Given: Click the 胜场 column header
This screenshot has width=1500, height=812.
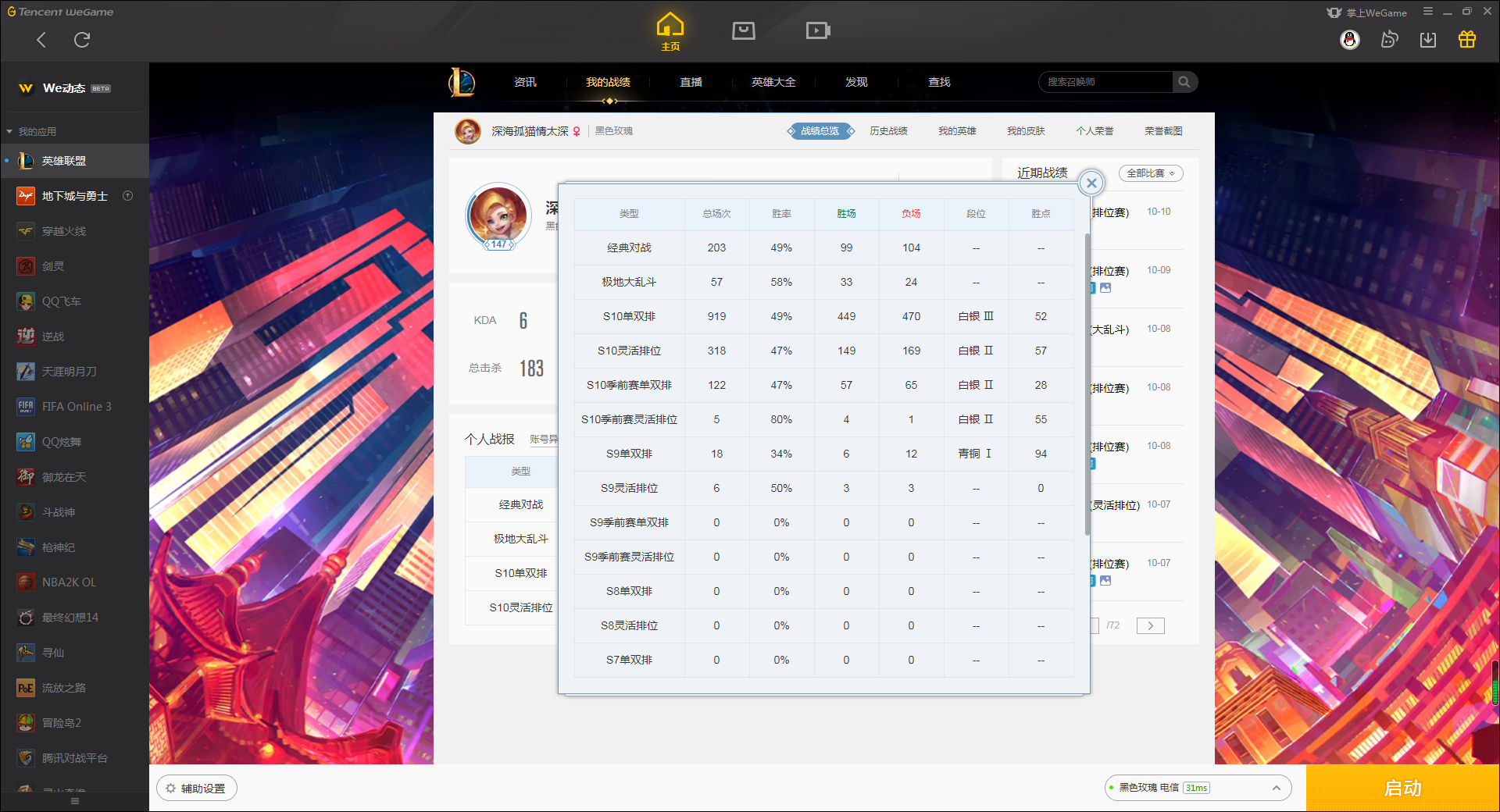Looking at the screenshot, I should click(846, 214).
